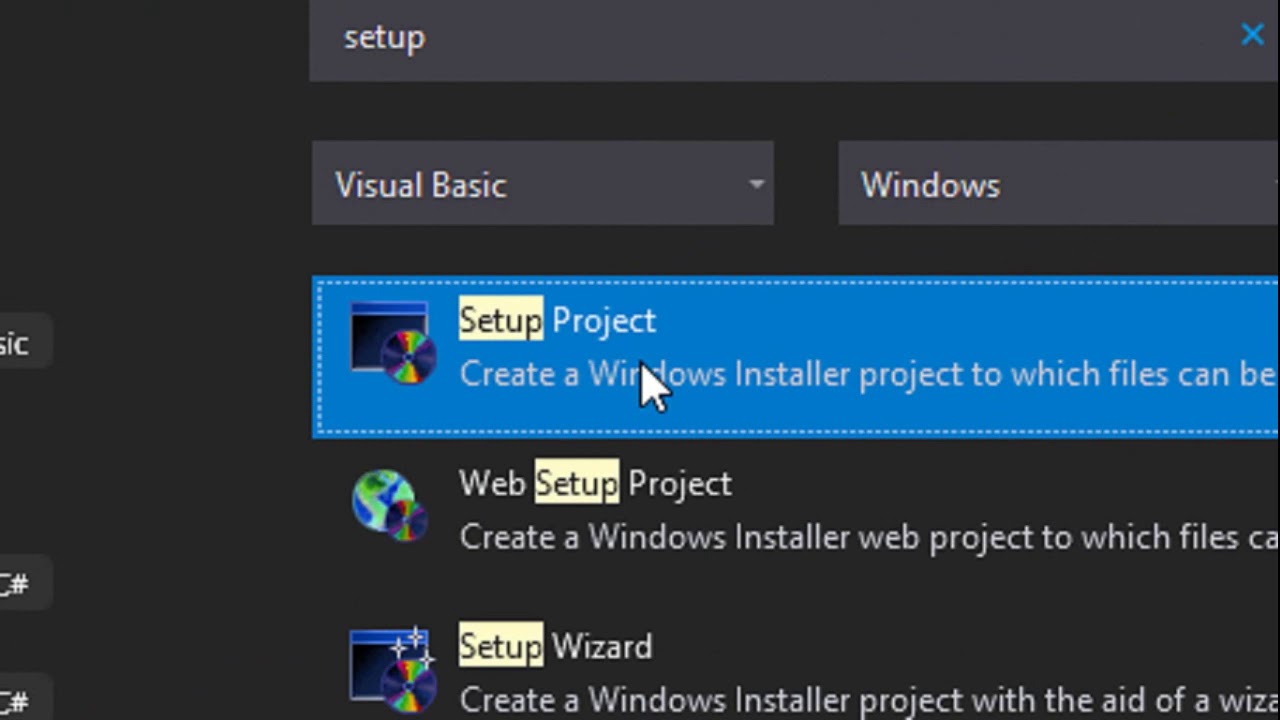The width and height of the screenshot is (1280, 720).
Task: Click the search box containing "setup"
Action: 794,38
